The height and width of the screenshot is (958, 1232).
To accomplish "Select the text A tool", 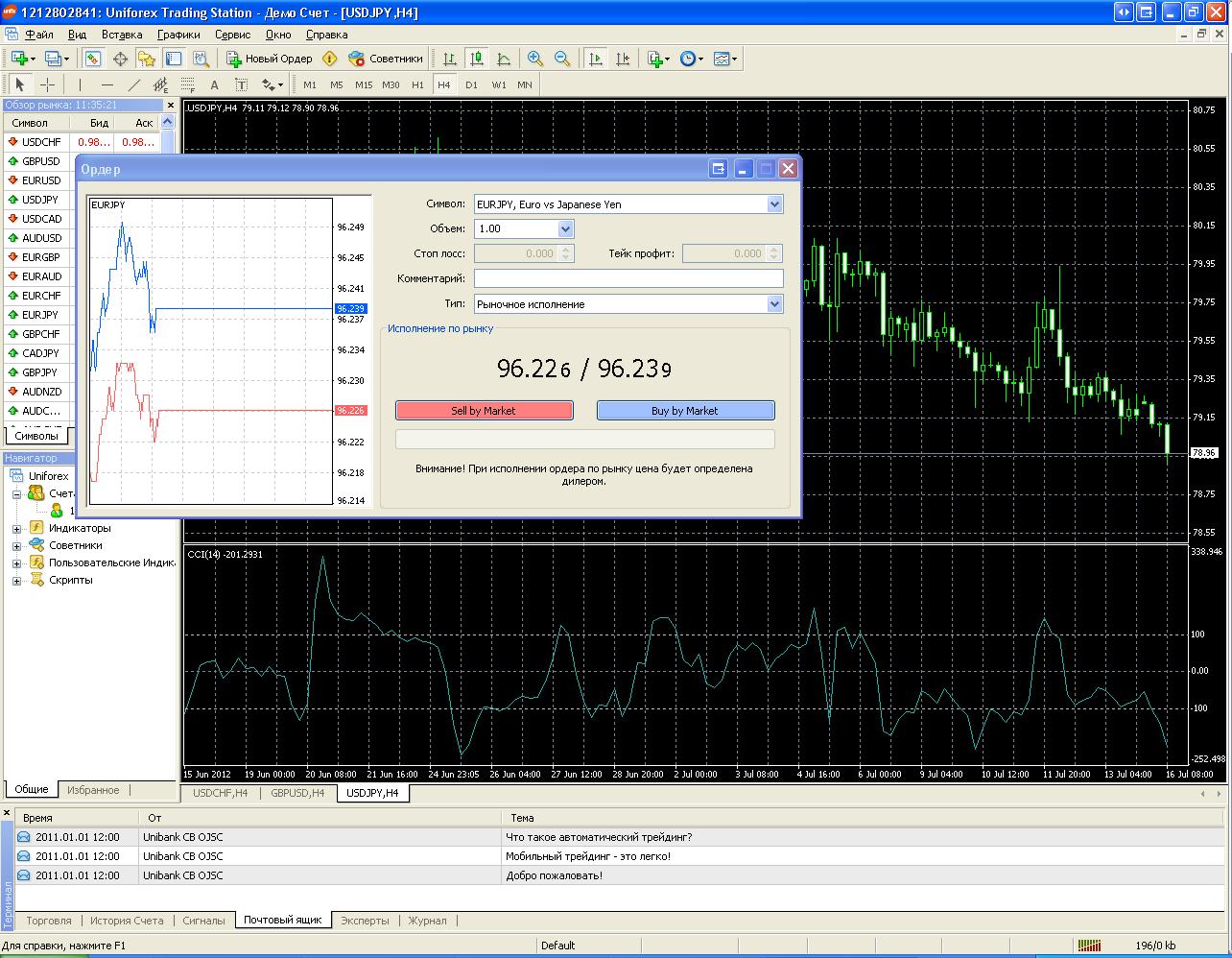I will pos(214,84).
